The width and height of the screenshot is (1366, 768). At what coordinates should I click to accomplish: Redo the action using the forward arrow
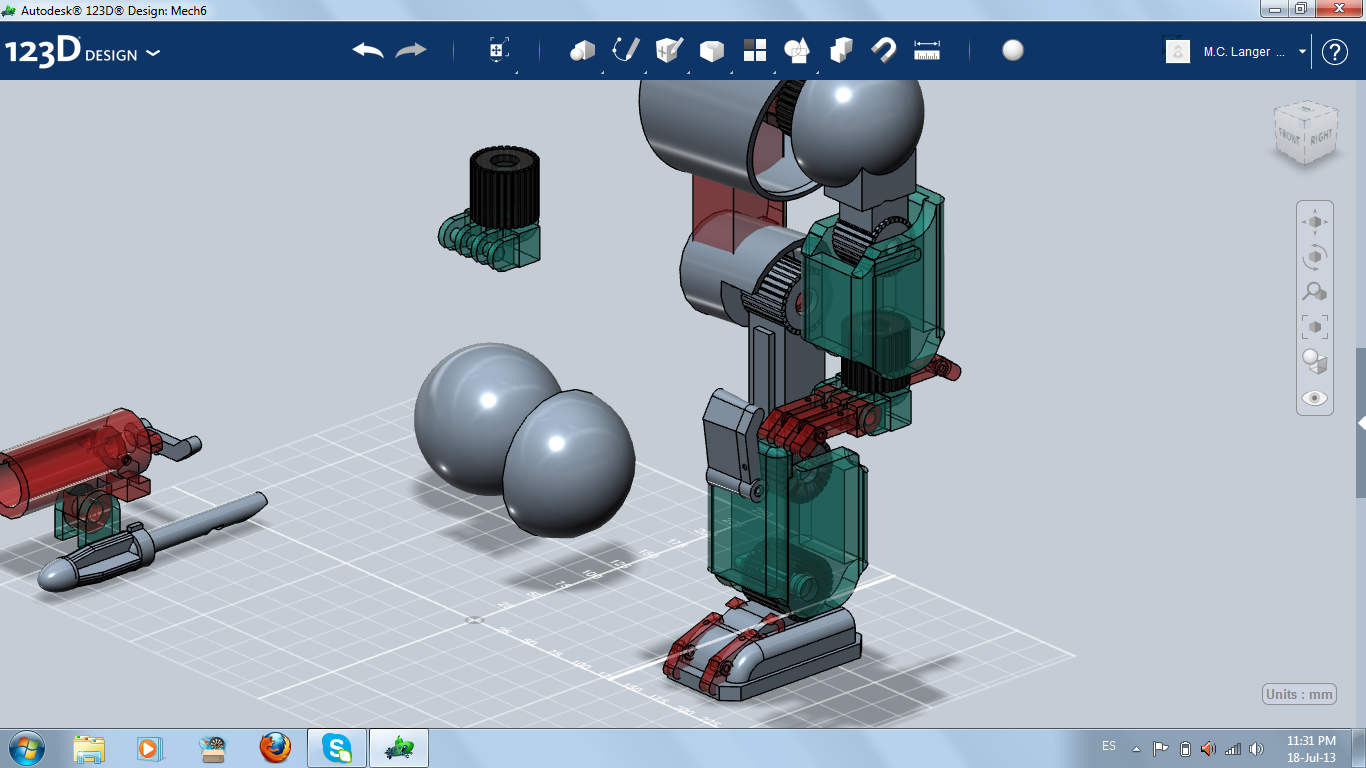411,51
